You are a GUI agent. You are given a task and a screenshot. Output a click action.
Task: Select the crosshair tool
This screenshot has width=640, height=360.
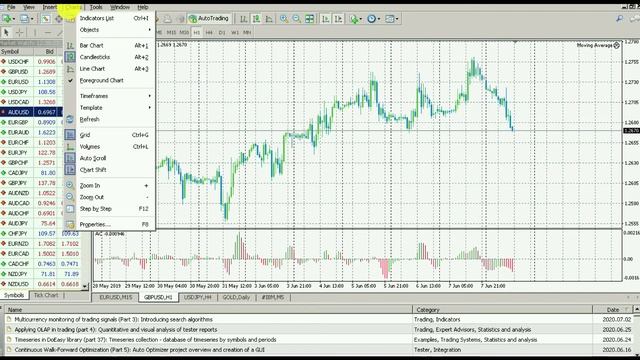click(x=19, y=33)
